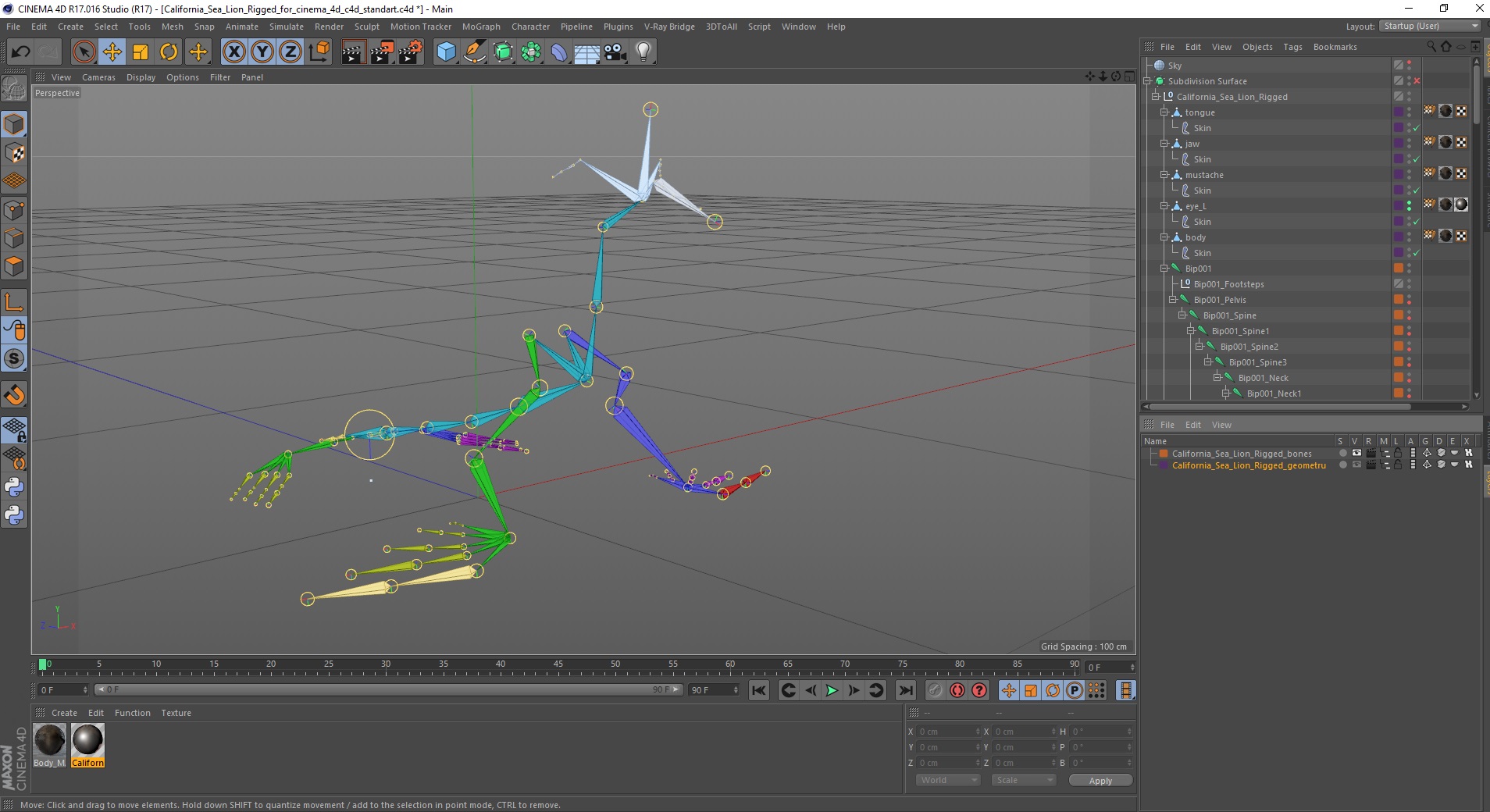
Task: Add a Floor environment object
Action: [x=587, y=52]
